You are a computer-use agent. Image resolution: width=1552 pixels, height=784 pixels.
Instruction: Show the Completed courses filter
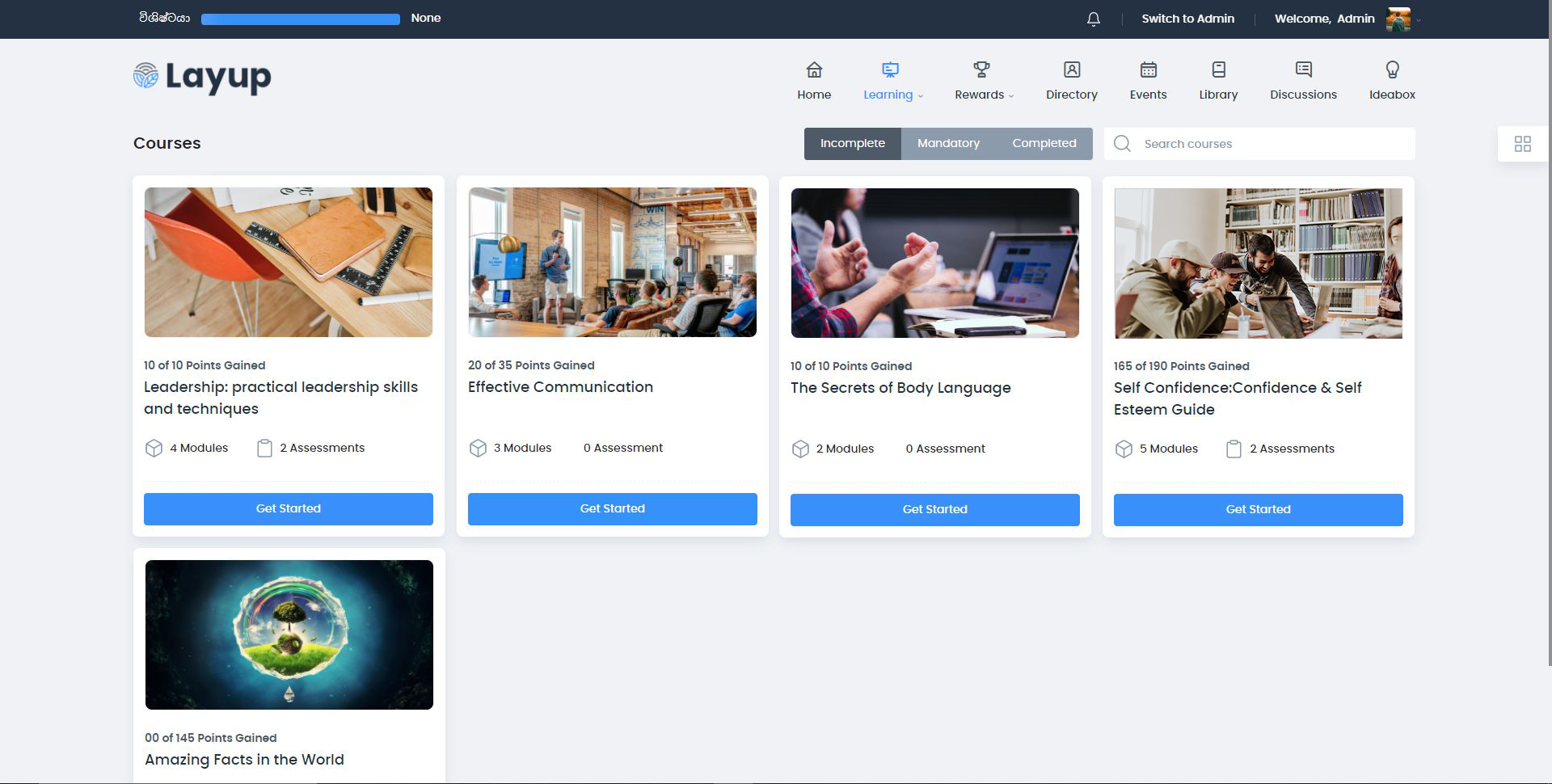(x=1044, y=144)
